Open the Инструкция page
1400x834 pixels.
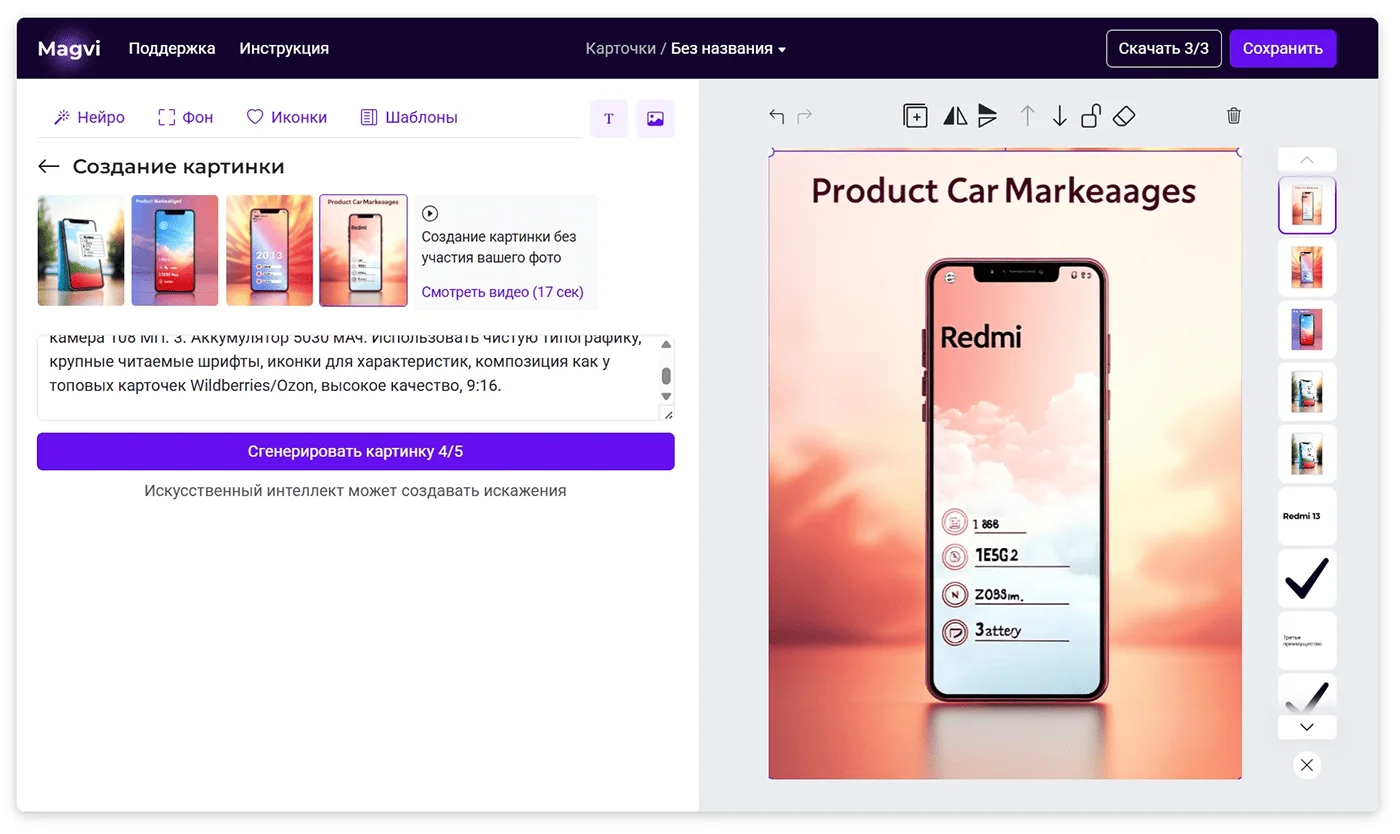[x=284, y=48]
